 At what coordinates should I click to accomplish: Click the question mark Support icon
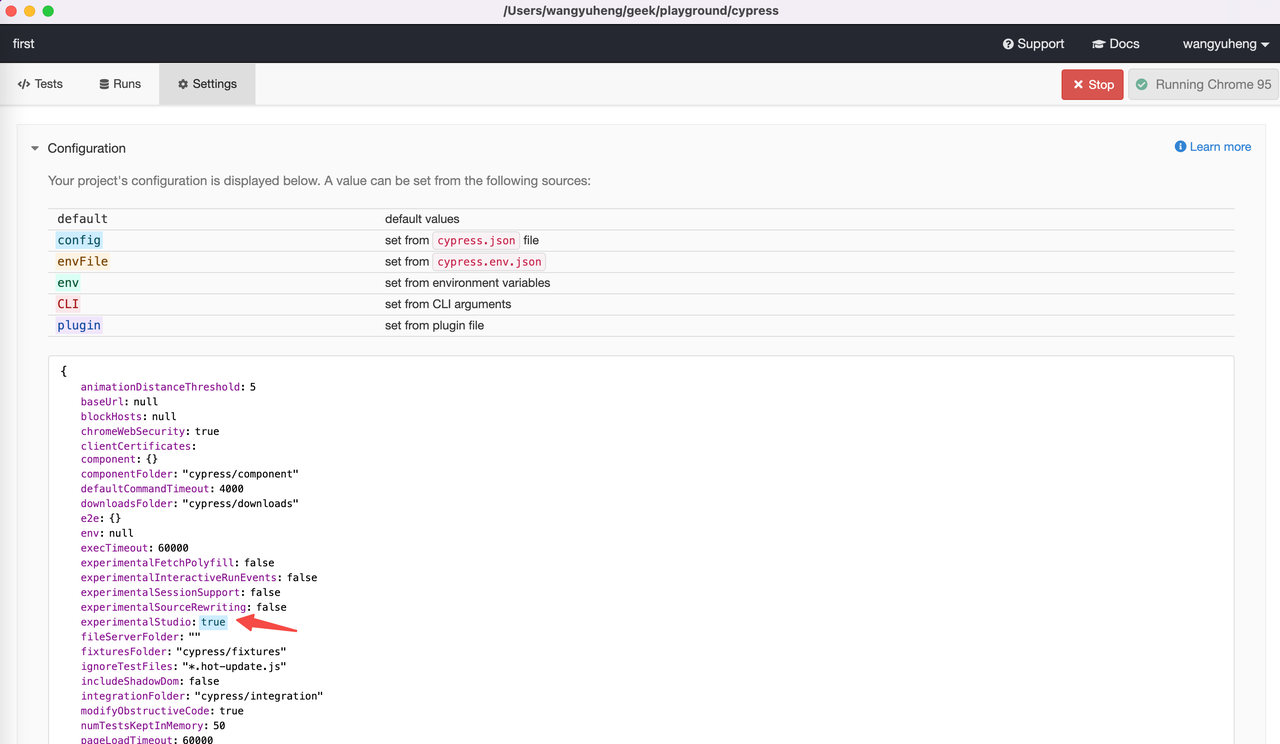[x=1008, y=44]
